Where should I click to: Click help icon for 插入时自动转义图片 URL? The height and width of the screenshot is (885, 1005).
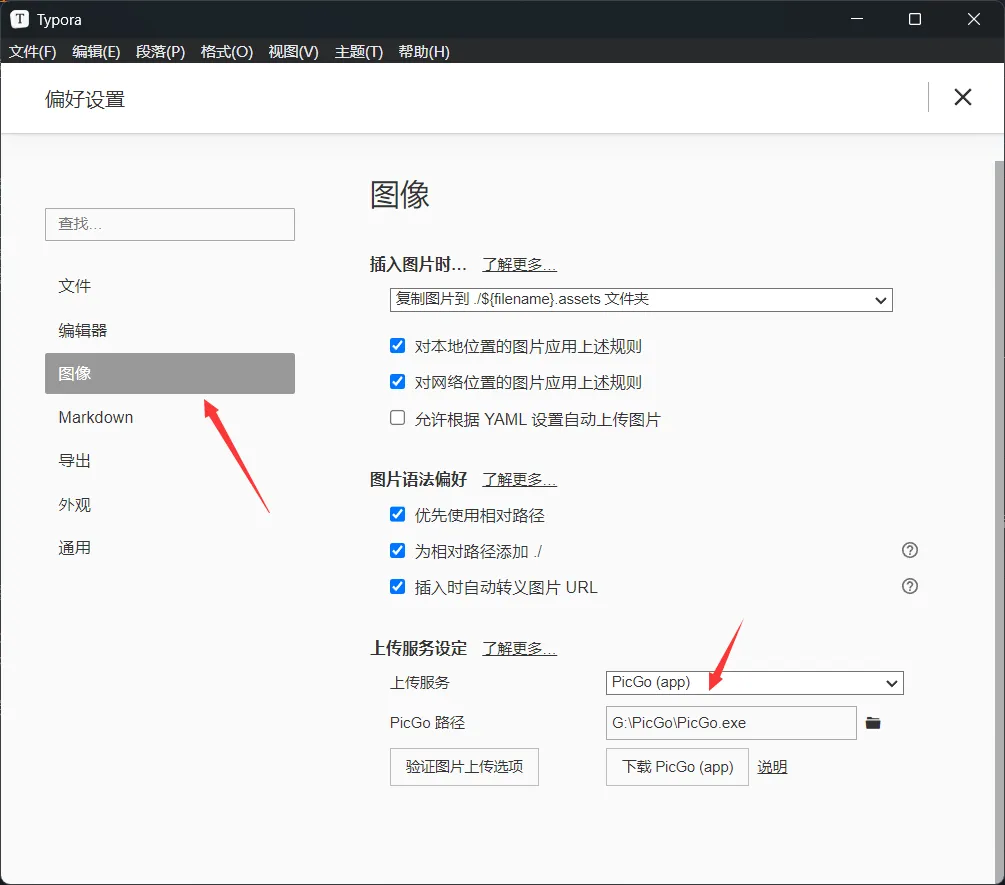click(x=909, y=586)
